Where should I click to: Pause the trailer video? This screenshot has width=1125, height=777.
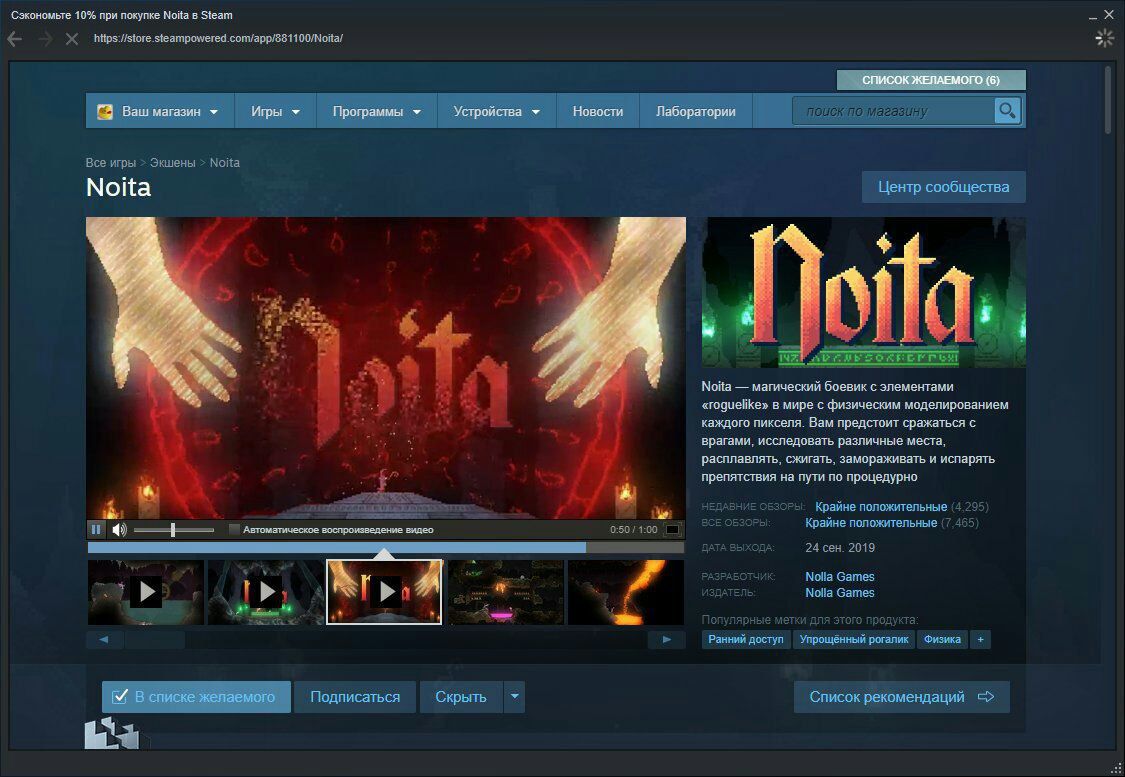click(96, 529)
